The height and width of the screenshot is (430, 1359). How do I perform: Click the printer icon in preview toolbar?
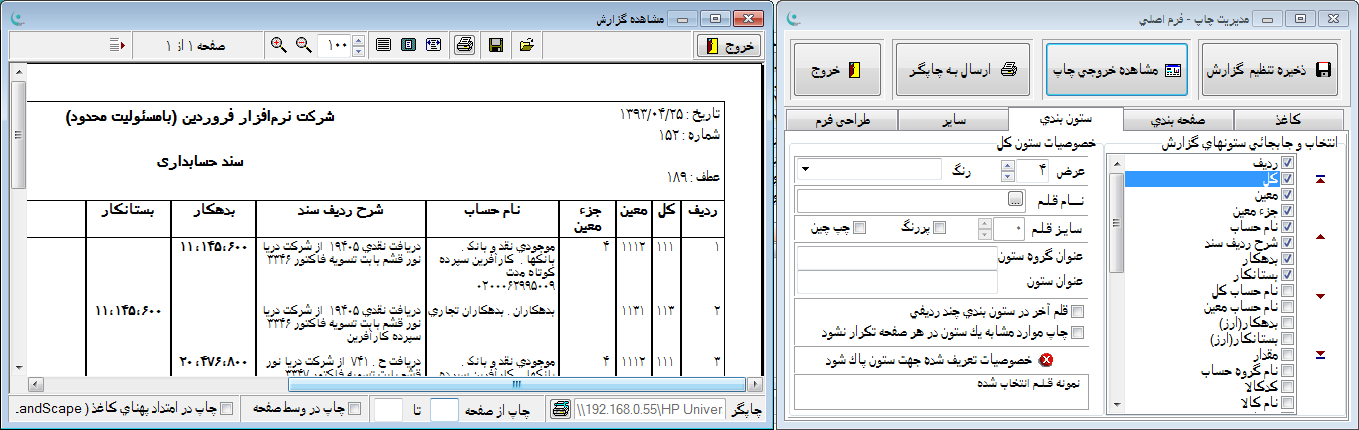click(x=464, y=45)
